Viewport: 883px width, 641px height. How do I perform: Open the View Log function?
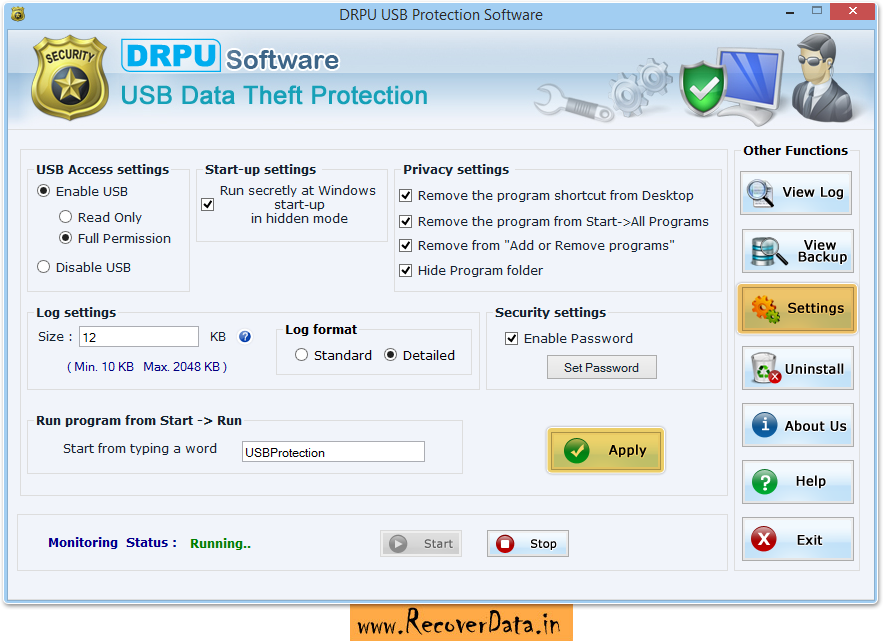tap(796, 193)
